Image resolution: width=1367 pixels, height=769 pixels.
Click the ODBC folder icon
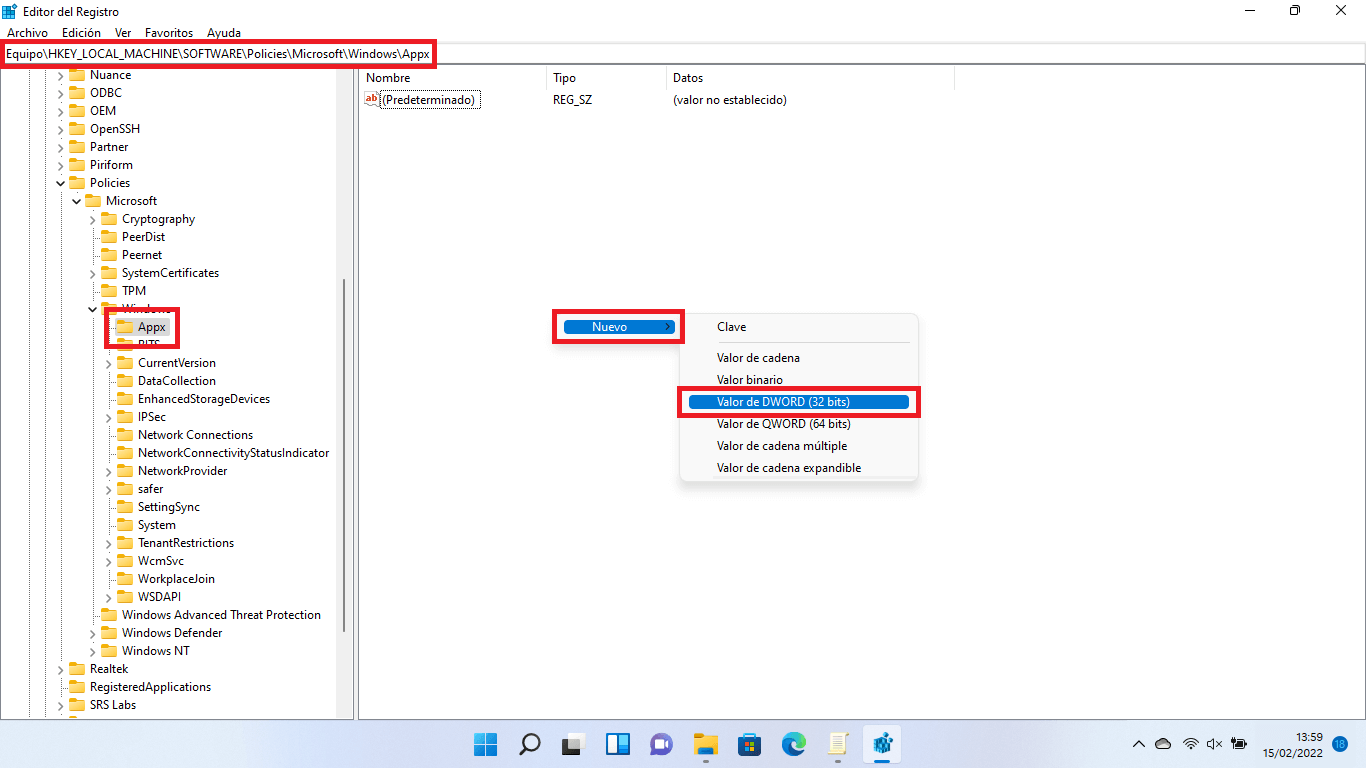77,93
